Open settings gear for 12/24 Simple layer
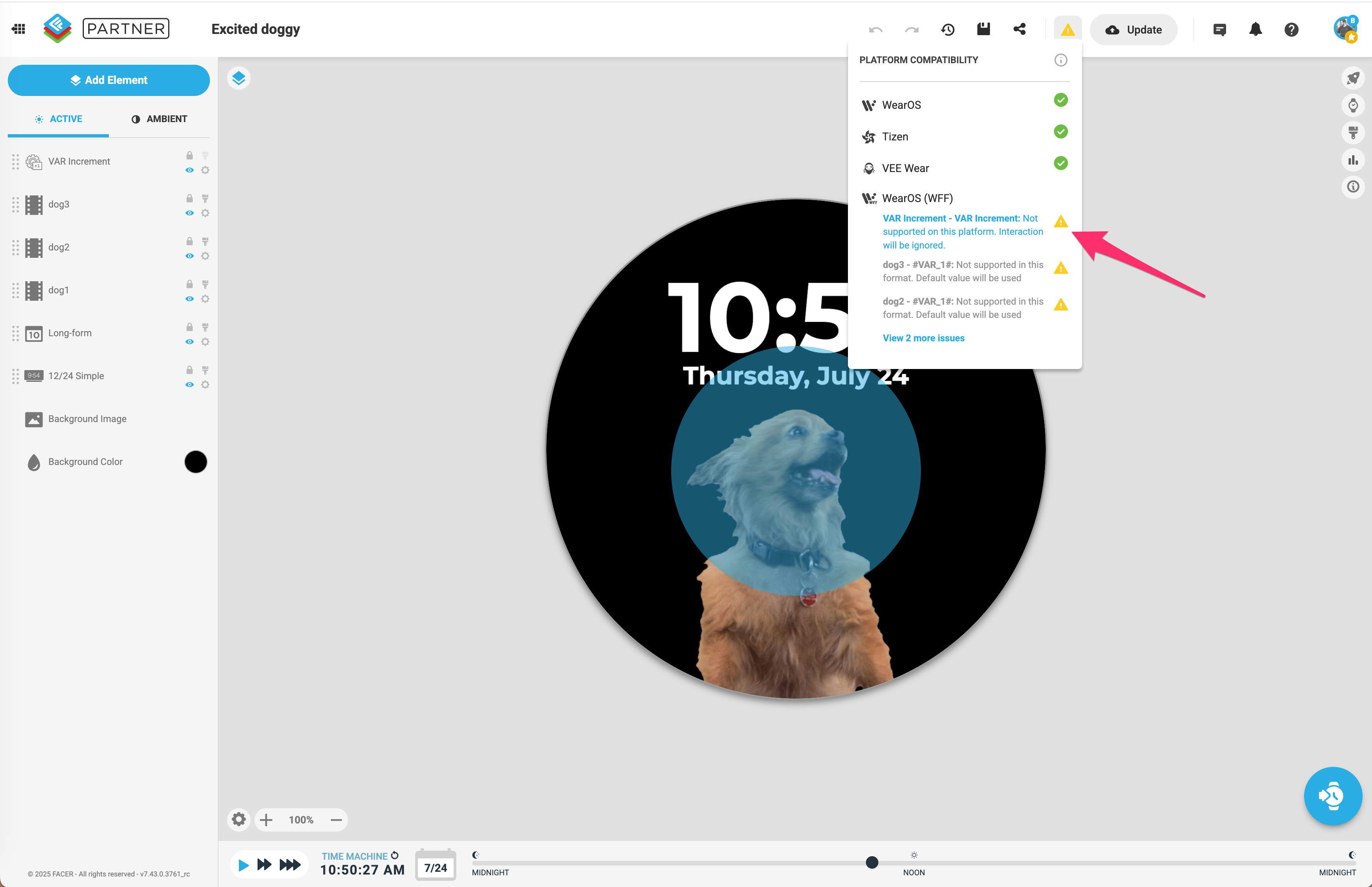The image size is (1372, 887). [205, 385]
